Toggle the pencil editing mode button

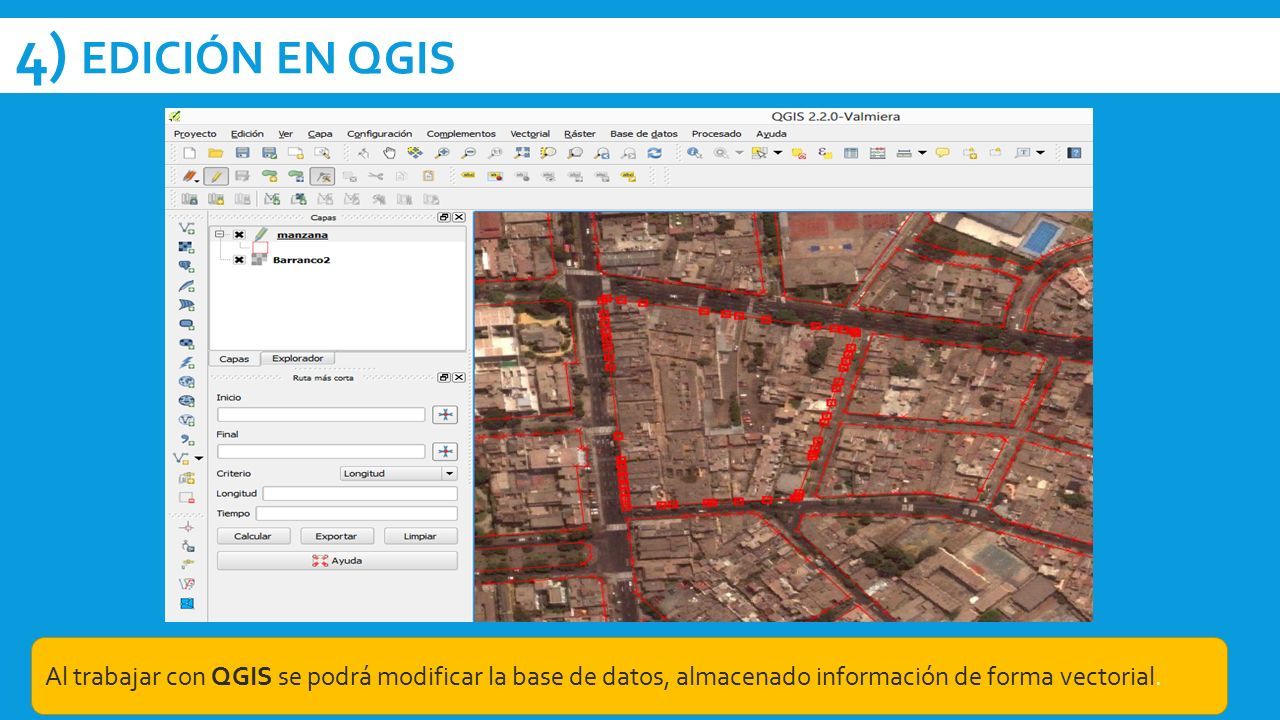click(x=216, y=176)
